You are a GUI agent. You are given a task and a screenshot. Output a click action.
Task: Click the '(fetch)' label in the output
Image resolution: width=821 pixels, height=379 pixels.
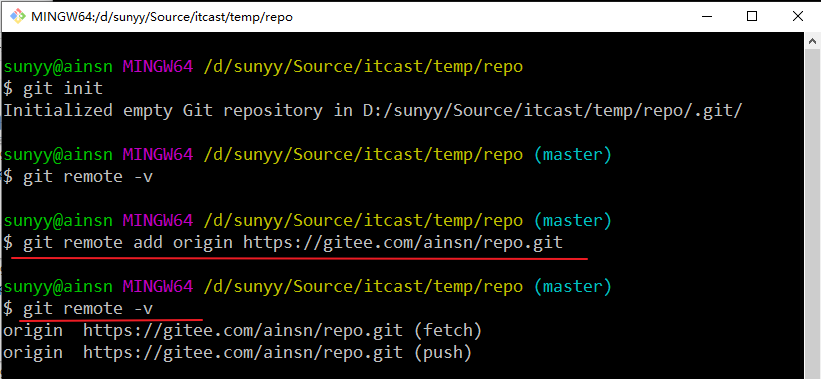tap(448, 330)
